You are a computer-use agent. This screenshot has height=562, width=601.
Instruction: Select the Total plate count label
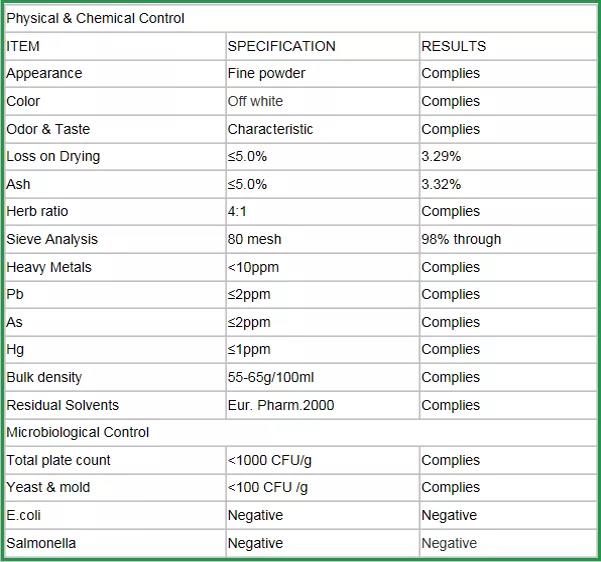click(58, 460)
